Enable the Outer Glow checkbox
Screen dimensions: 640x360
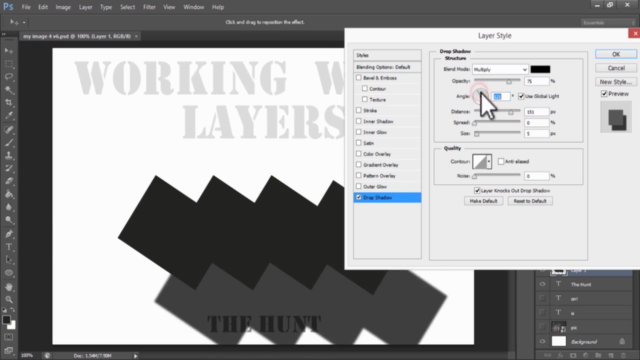tap(358, 187)
